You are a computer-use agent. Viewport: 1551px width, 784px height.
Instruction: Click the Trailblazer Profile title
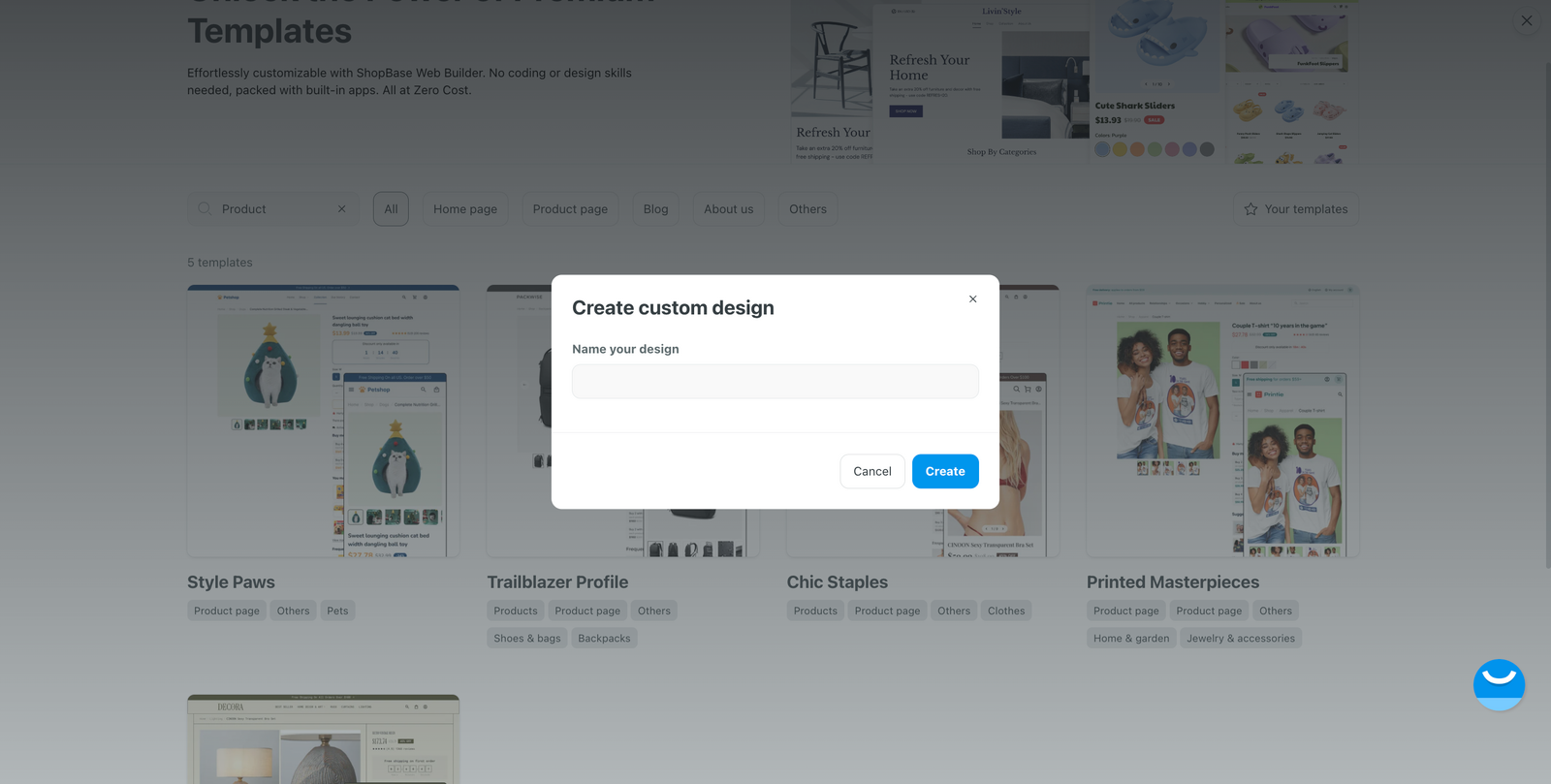557,582
